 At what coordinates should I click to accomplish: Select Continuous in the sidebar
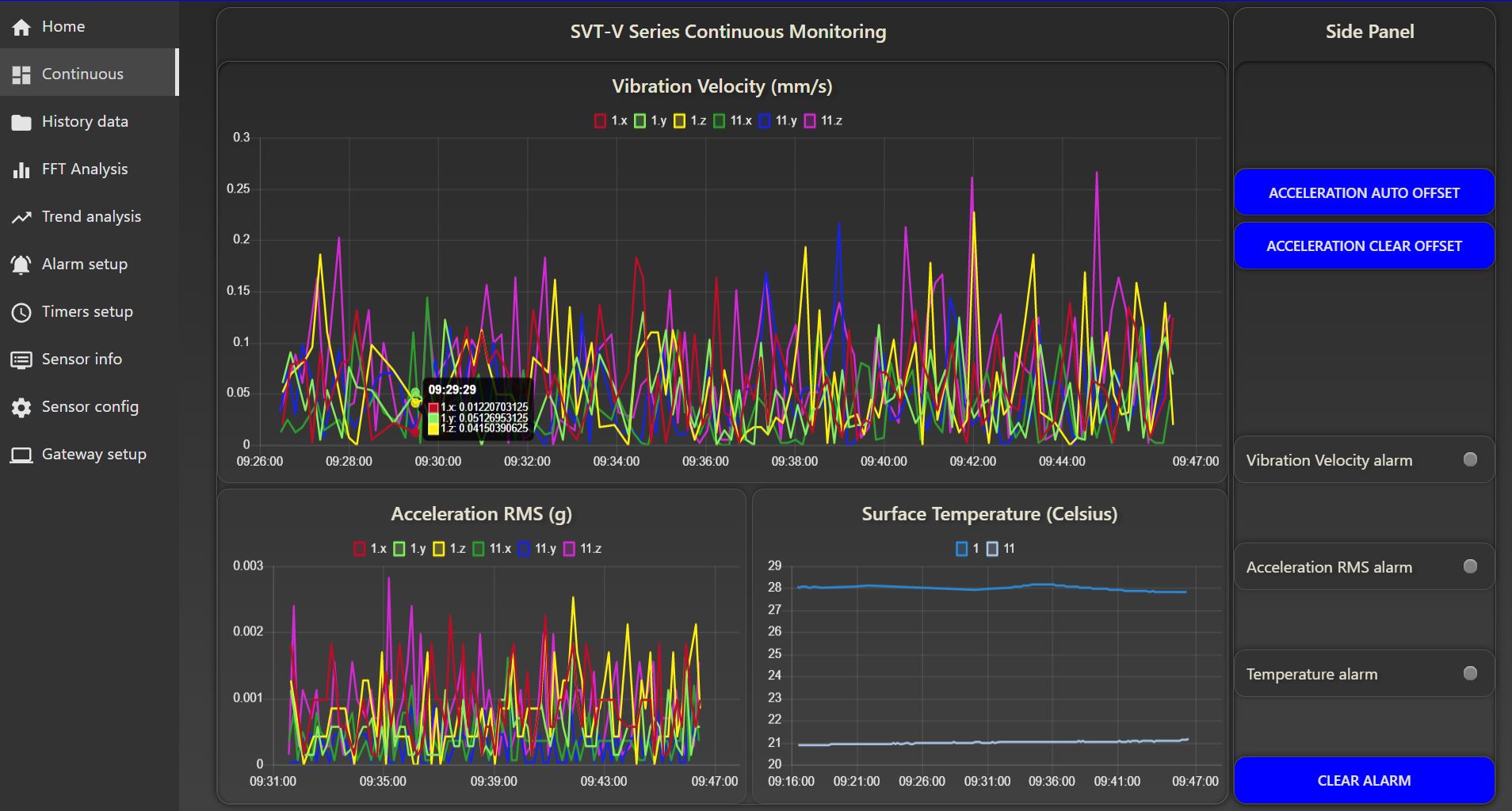pos(90,73)
